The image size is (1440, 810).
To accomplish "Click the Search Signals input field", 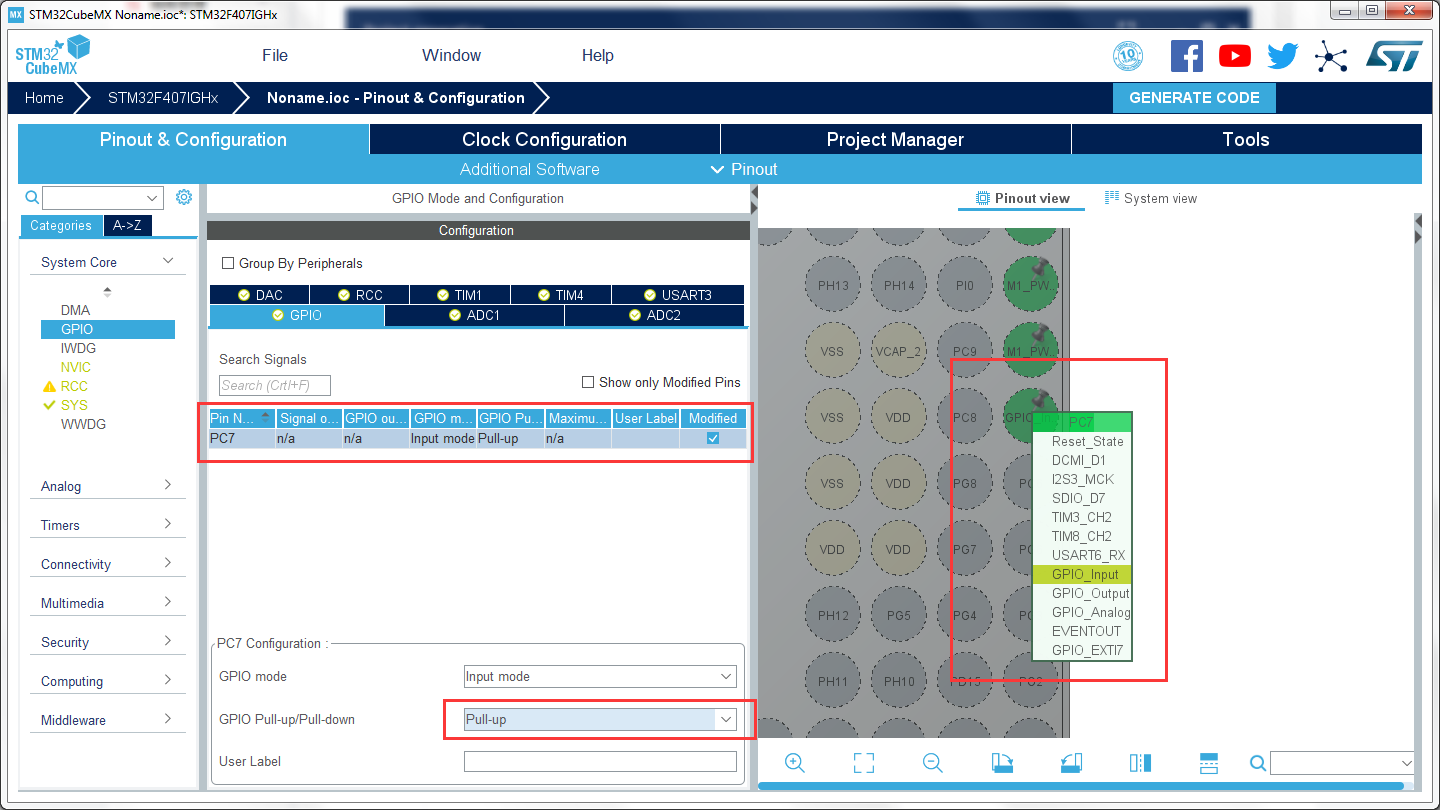I will [274, 385].
